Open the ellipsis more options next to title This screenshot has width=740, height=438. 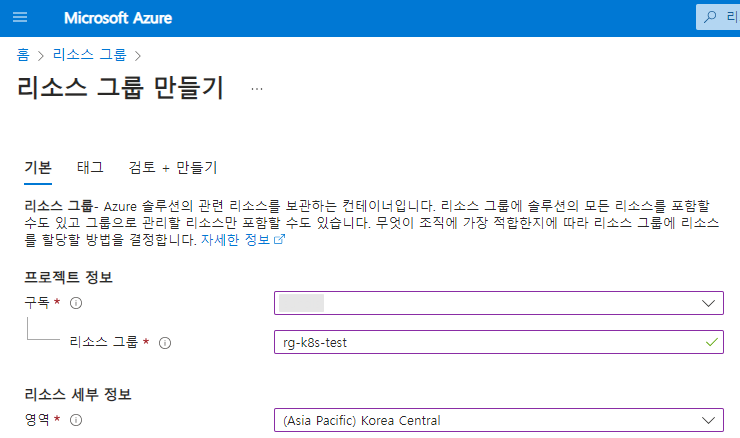pyautogui.click(x=257, y=89)
